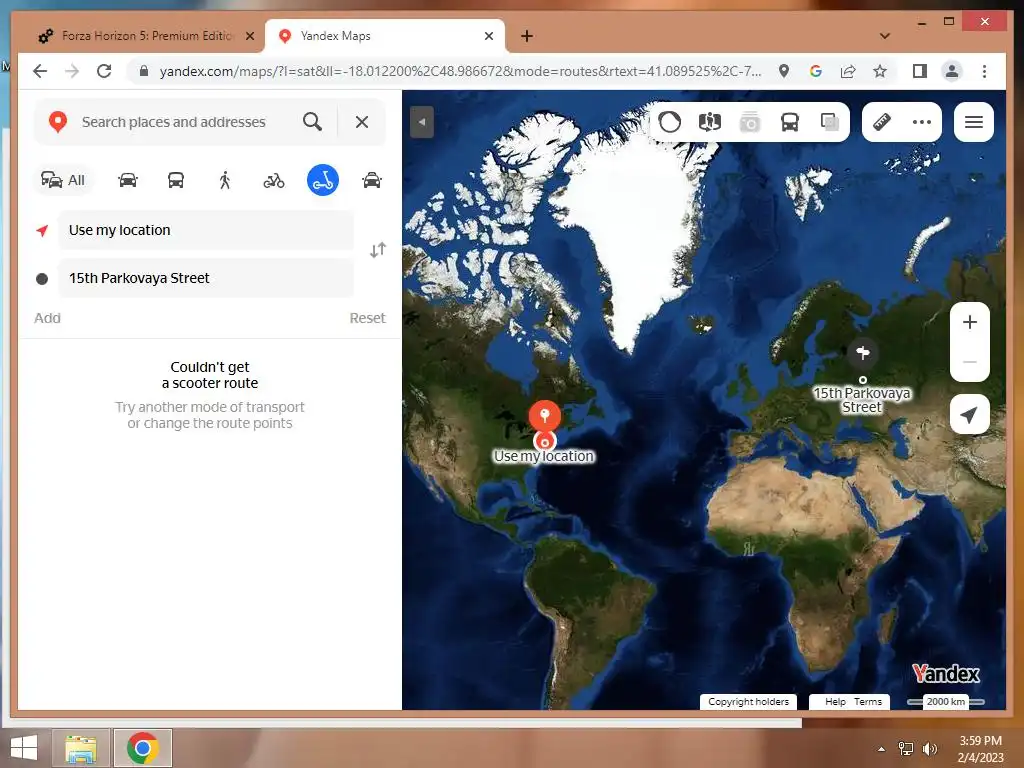Toggle moving public transport layer

pos(790,122)
